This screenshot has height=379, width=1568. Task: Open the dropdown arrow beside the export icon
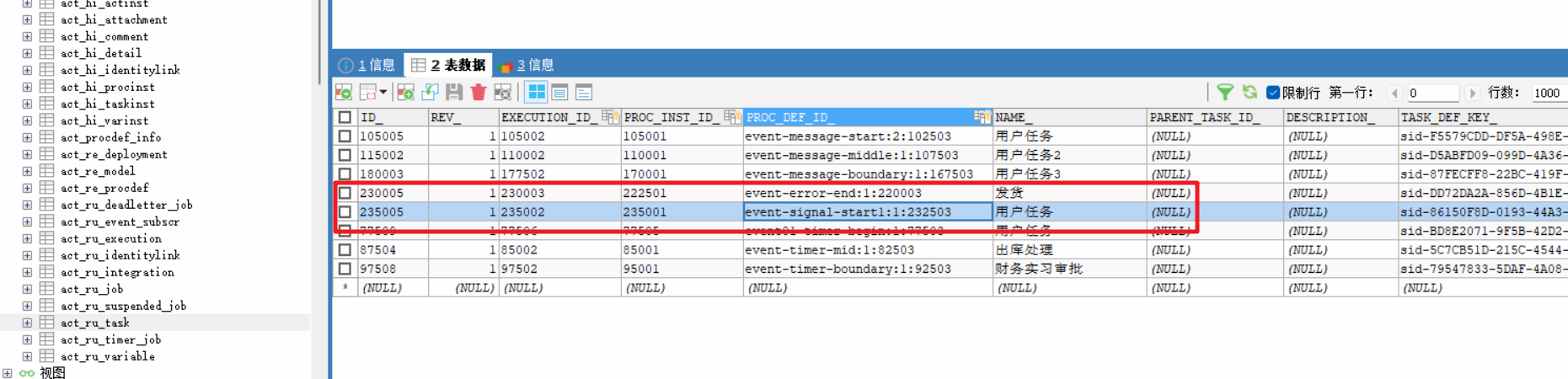pyautogui.click(x=383, y=93)
